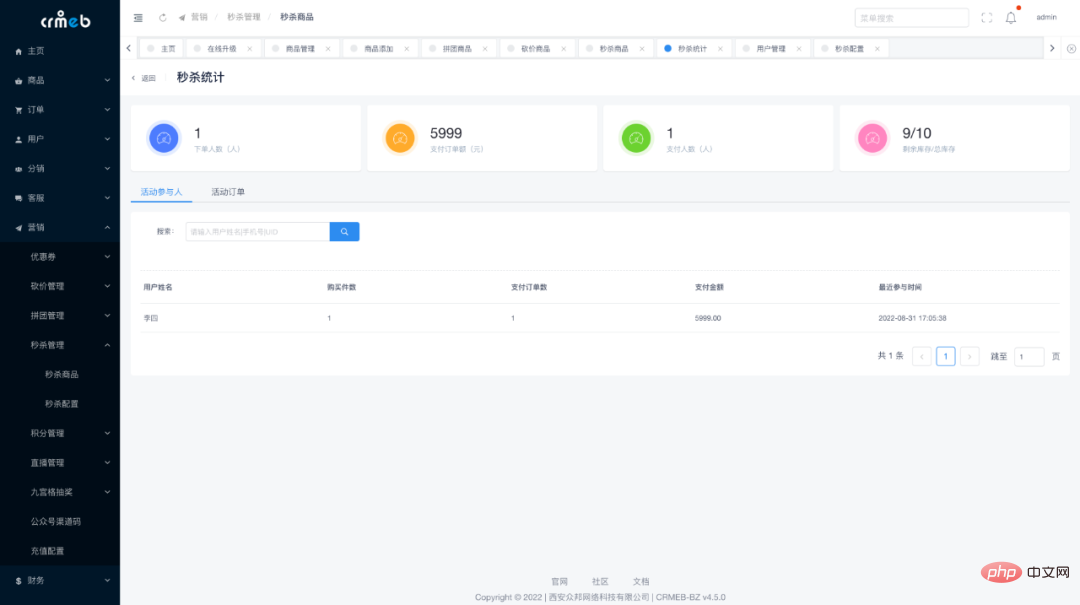Viewport: 1080px width, 605px height.
Task: Click the crmeb logo
Action: pyautogui.click(x=65, y=20)
